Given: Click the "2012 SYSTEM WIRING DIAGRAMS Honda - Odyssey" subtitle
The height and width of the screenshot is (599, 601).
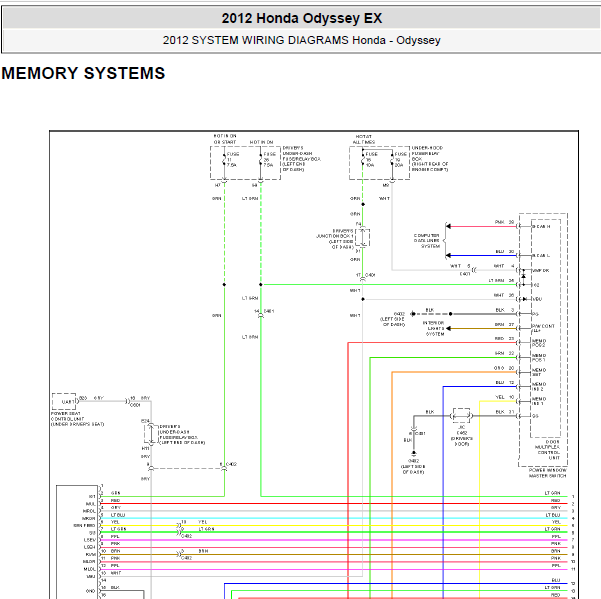Looking at the screenshot, I should [302, 40].
